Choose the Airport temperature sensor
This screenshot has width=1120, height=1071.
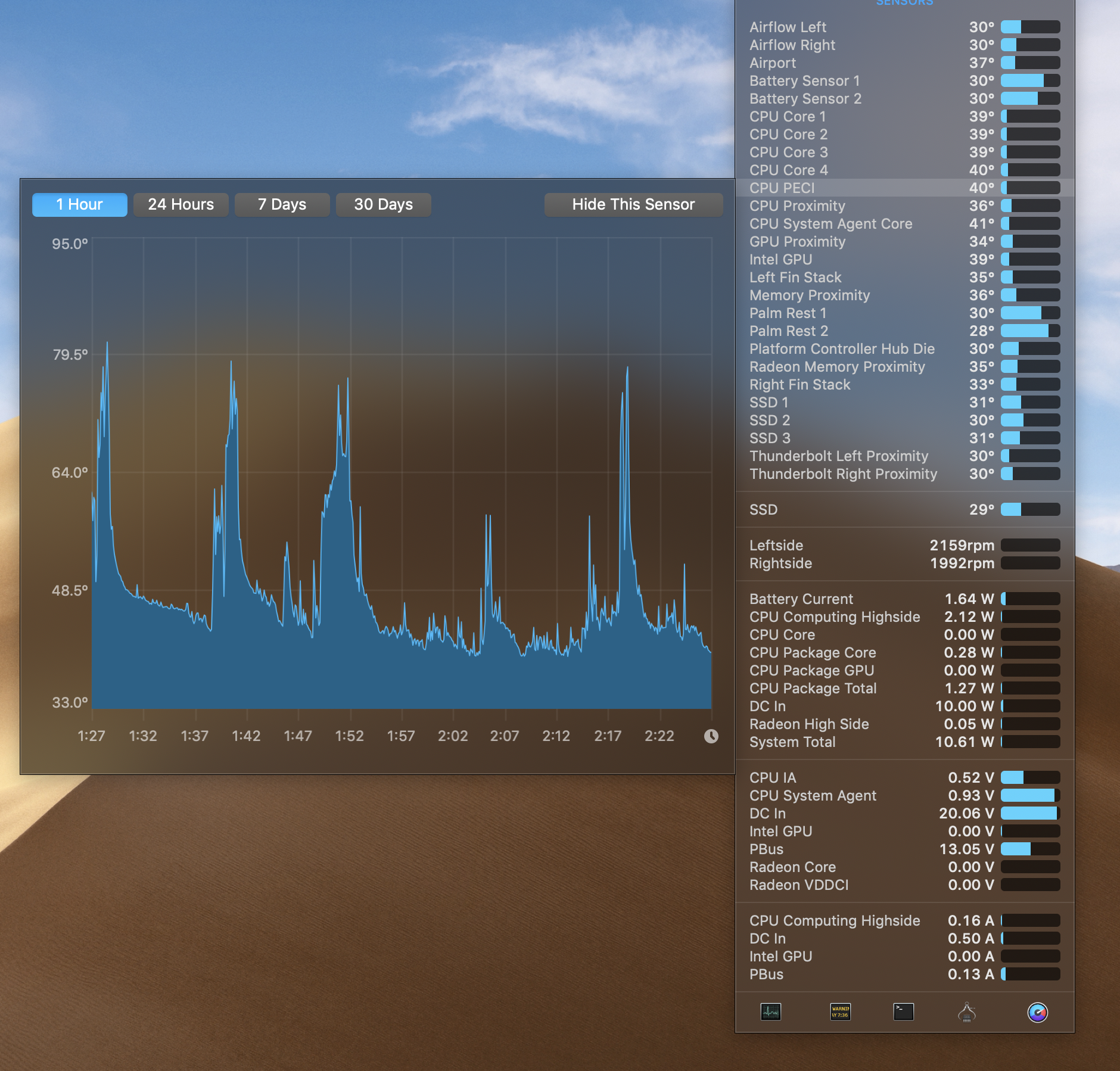tap(905, 63)
